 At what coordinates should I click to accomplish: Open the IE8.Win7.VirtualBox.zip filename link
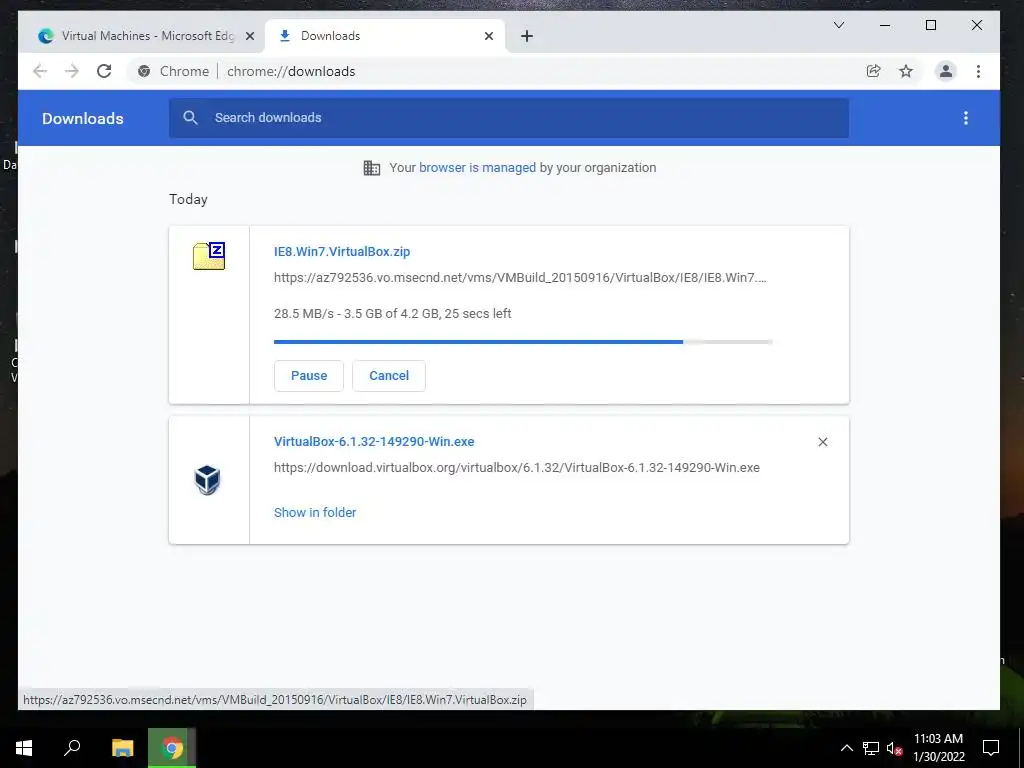coord(342,251)
